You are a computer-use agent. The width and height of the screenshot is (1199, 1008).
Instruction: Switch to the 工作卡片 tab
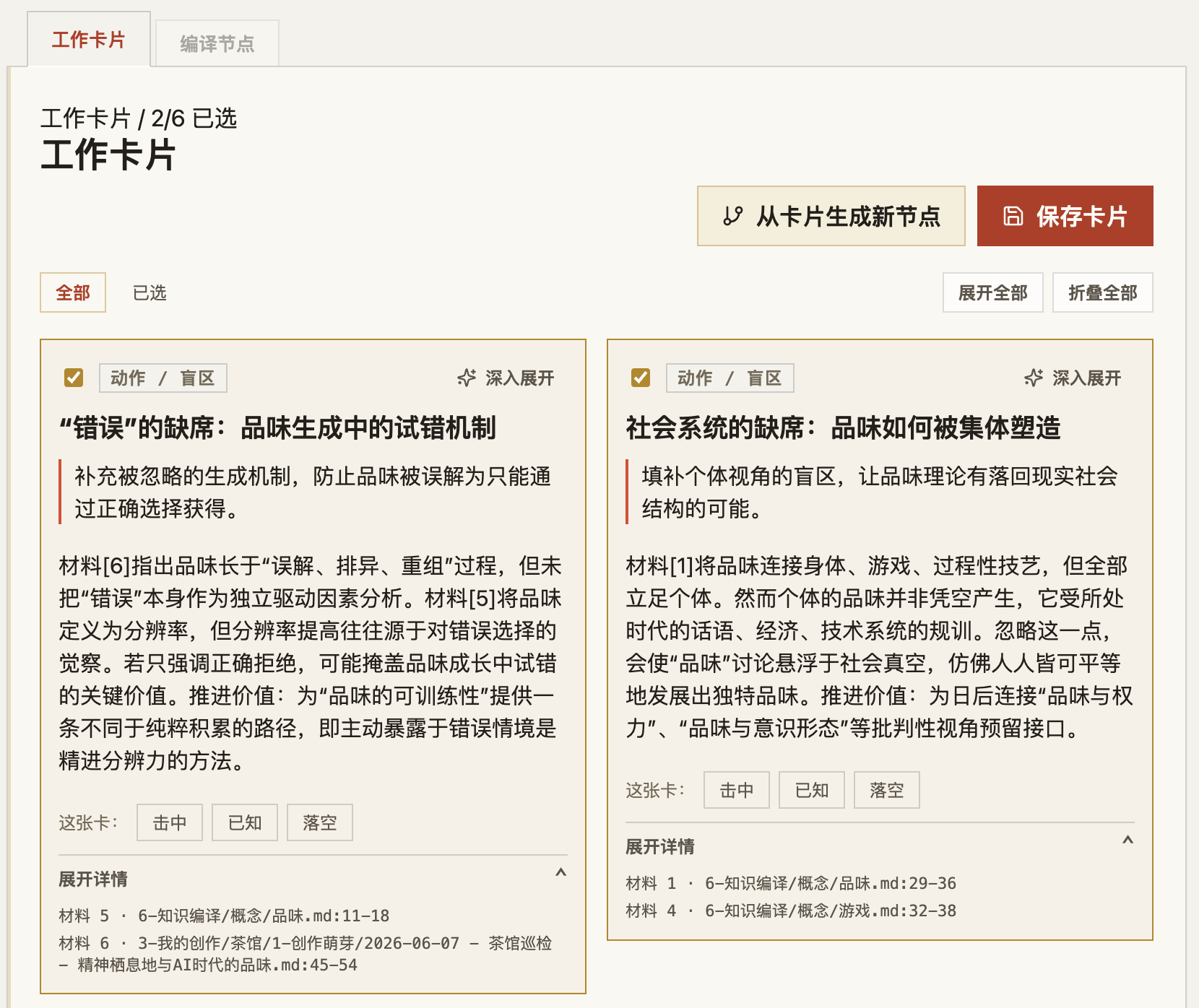coord(89,40)
